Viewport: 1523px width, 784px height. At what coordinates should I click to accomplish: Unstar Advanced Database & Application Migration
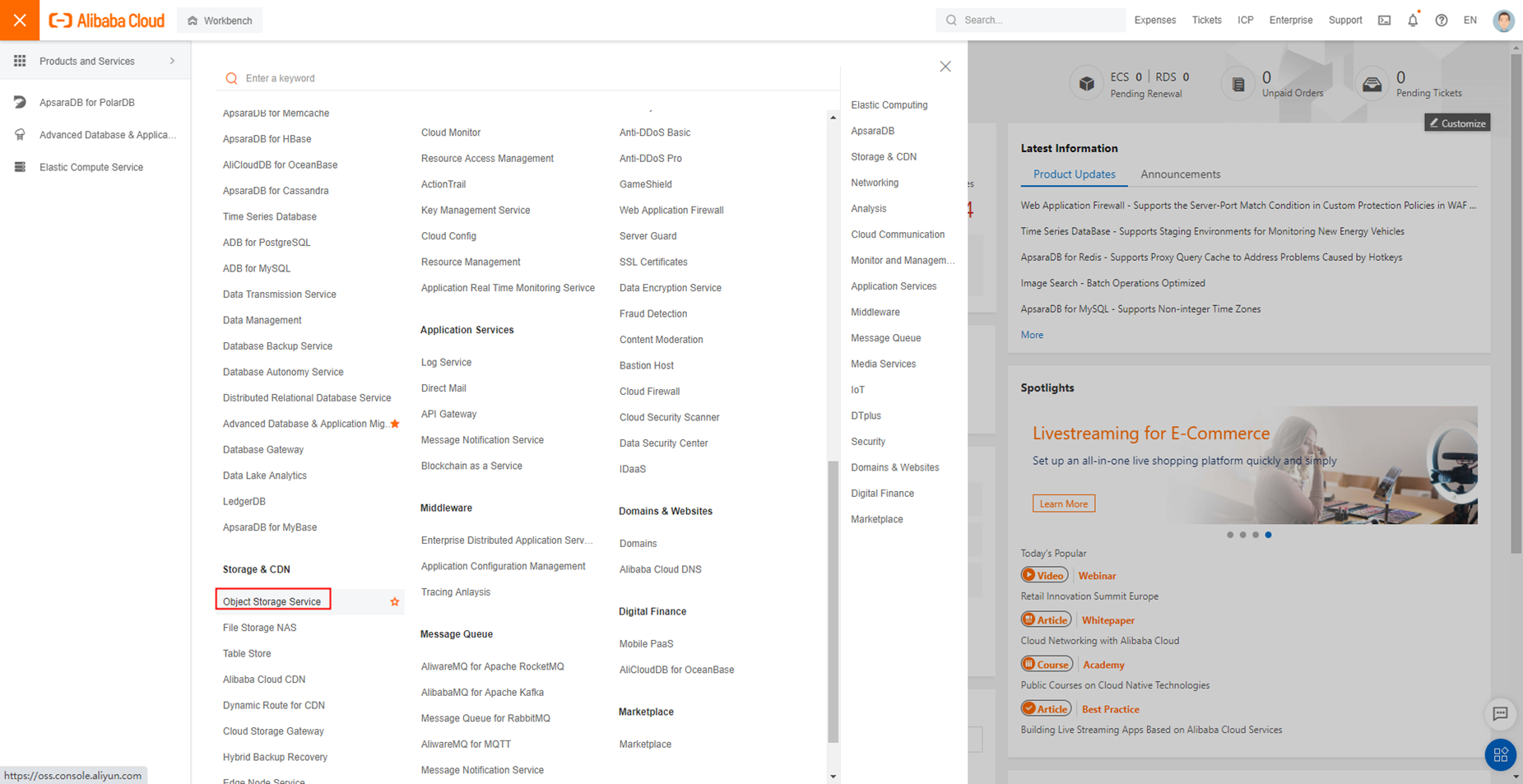395,424
